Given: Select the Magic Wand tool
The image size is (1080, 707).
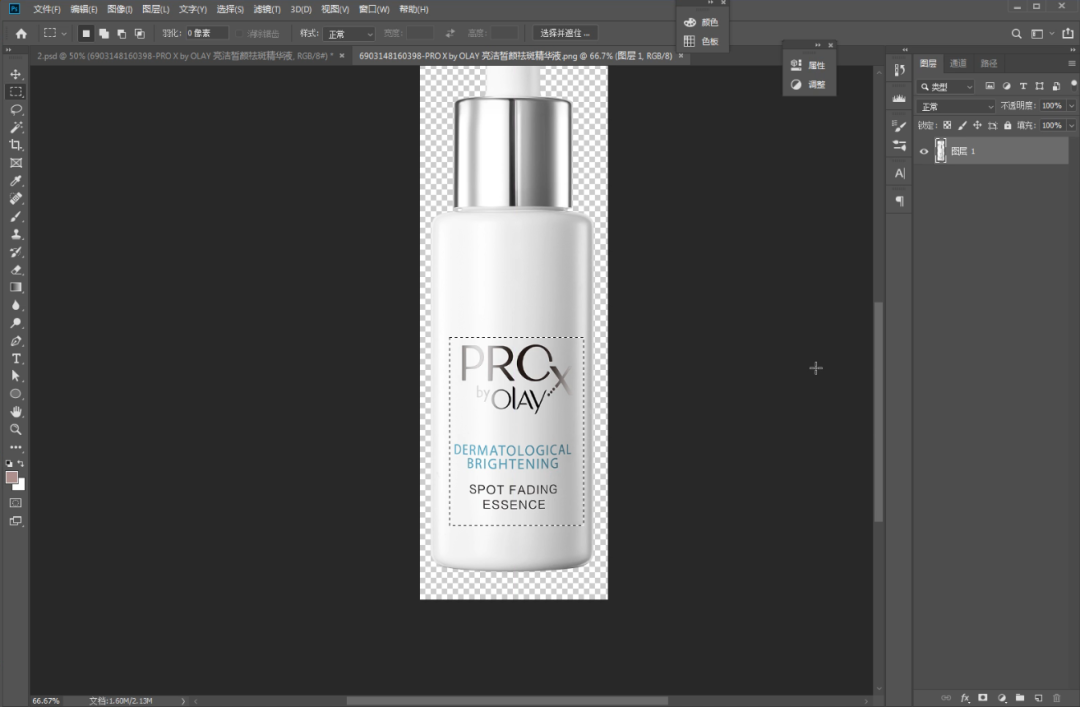Looking at the screenshot, I should tap(16, 127).
